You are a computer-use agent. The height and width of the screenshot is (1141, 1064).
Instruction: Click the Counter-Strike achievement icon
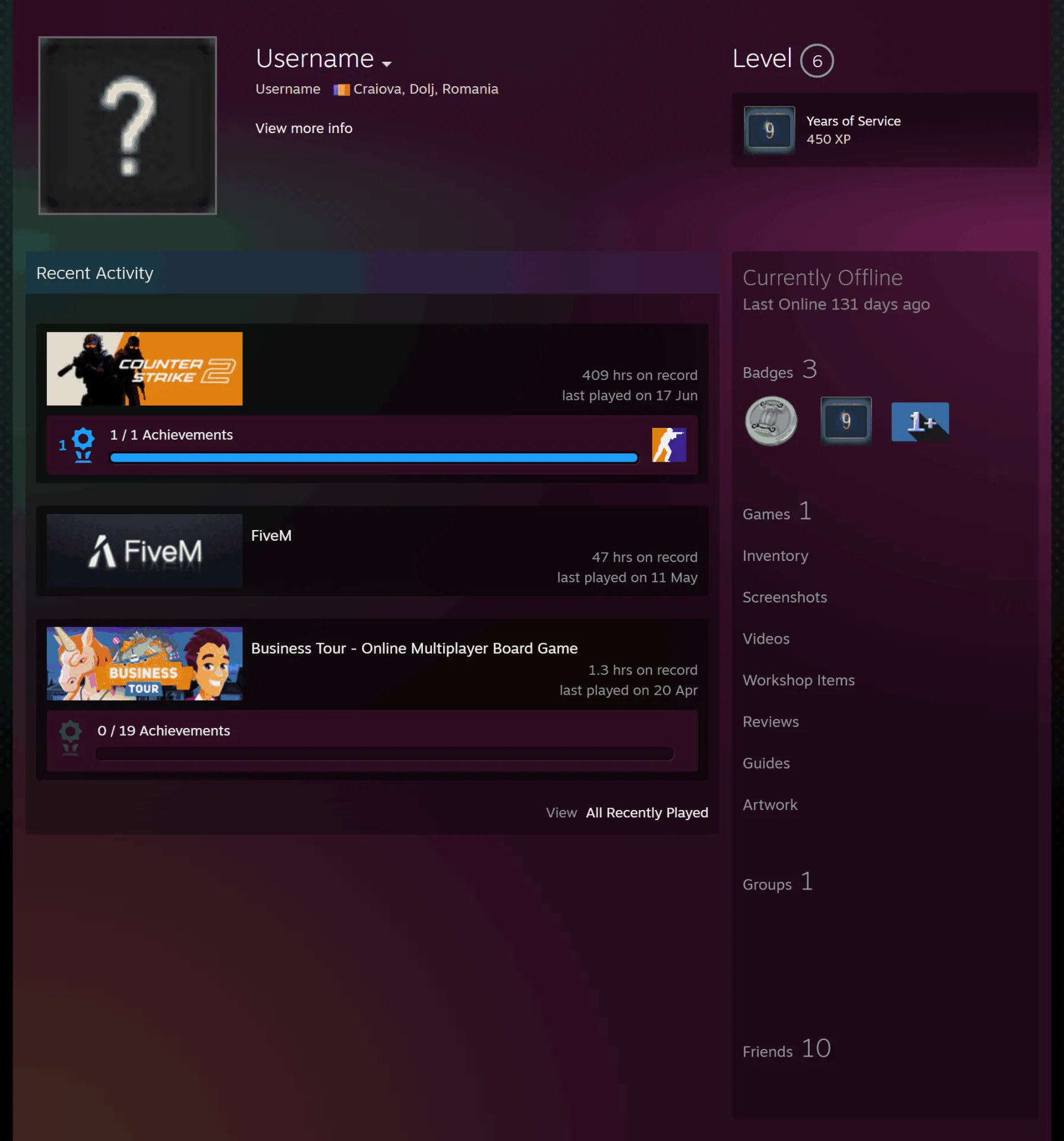point(669,445)
